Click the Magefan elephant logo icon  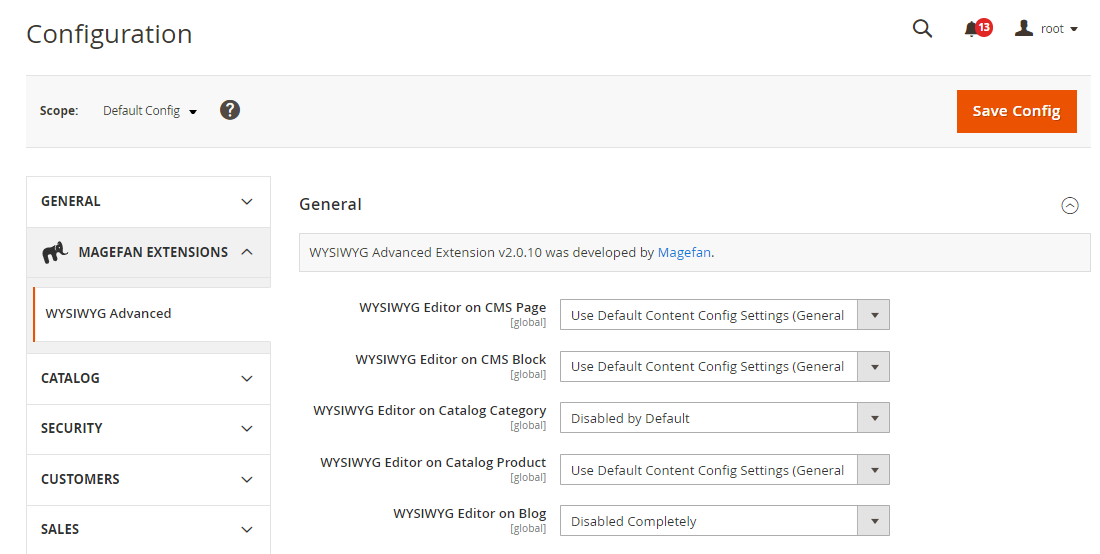pos(55,252)
